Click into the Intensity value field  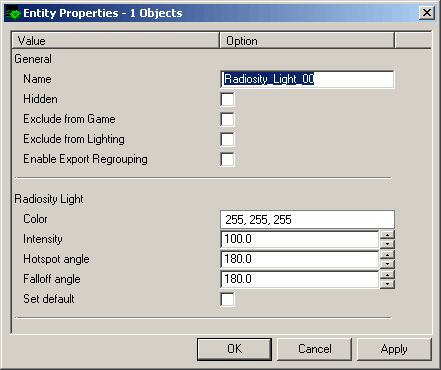click(299, 239)
